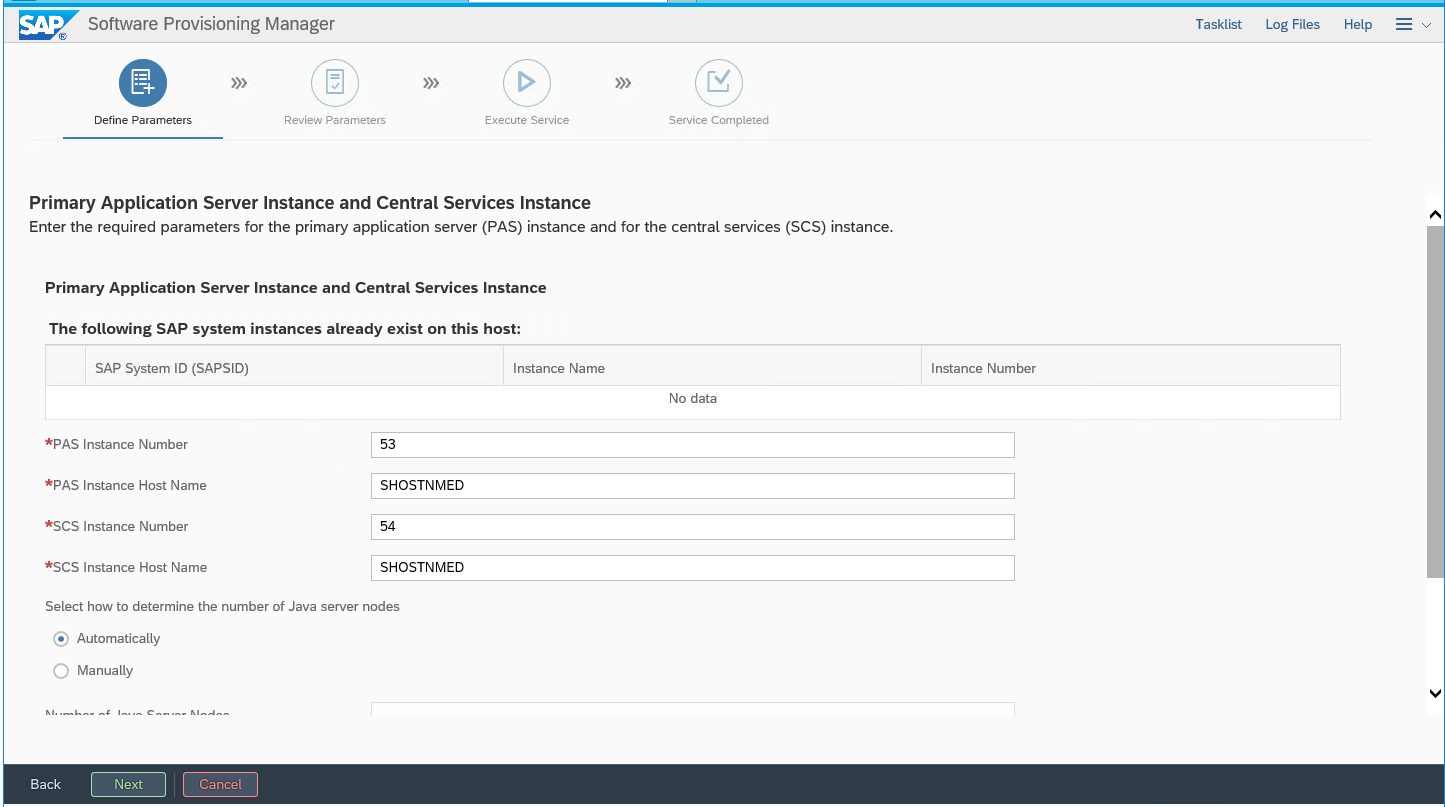
Task: Click the Cancel button
Action: click(x=220, y=785)
